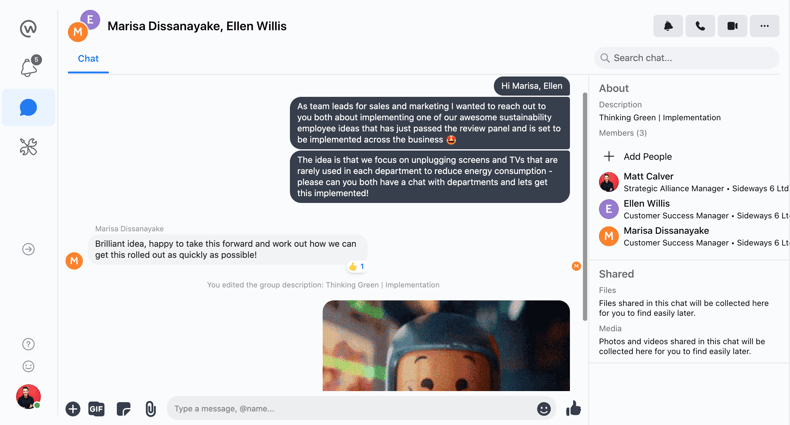Open the Chats speech bubble icon

point(28,107)
